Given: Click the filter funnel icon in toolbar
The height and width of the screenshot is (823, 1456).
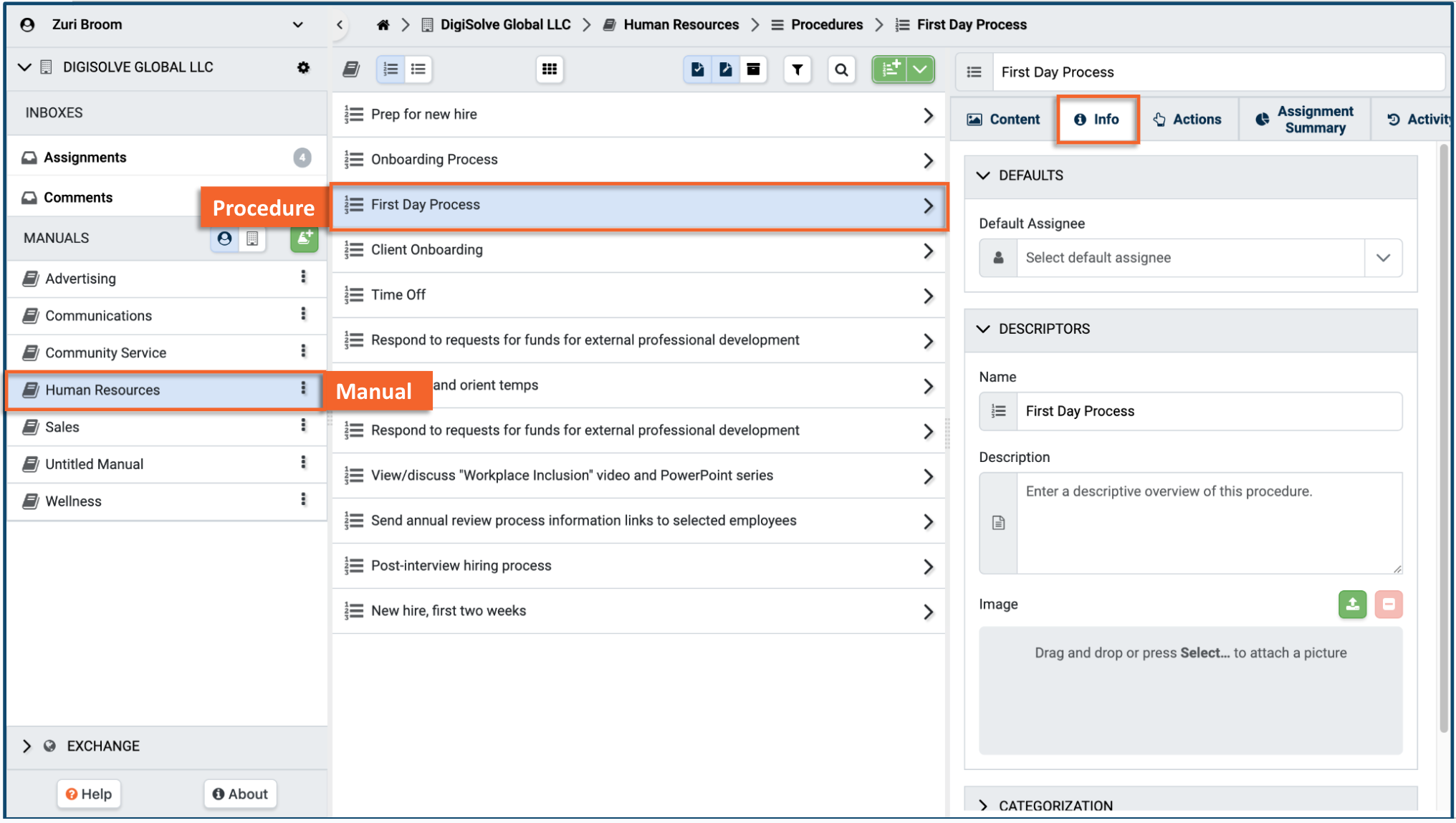Looking at the screenshot, I should (797, 69).
